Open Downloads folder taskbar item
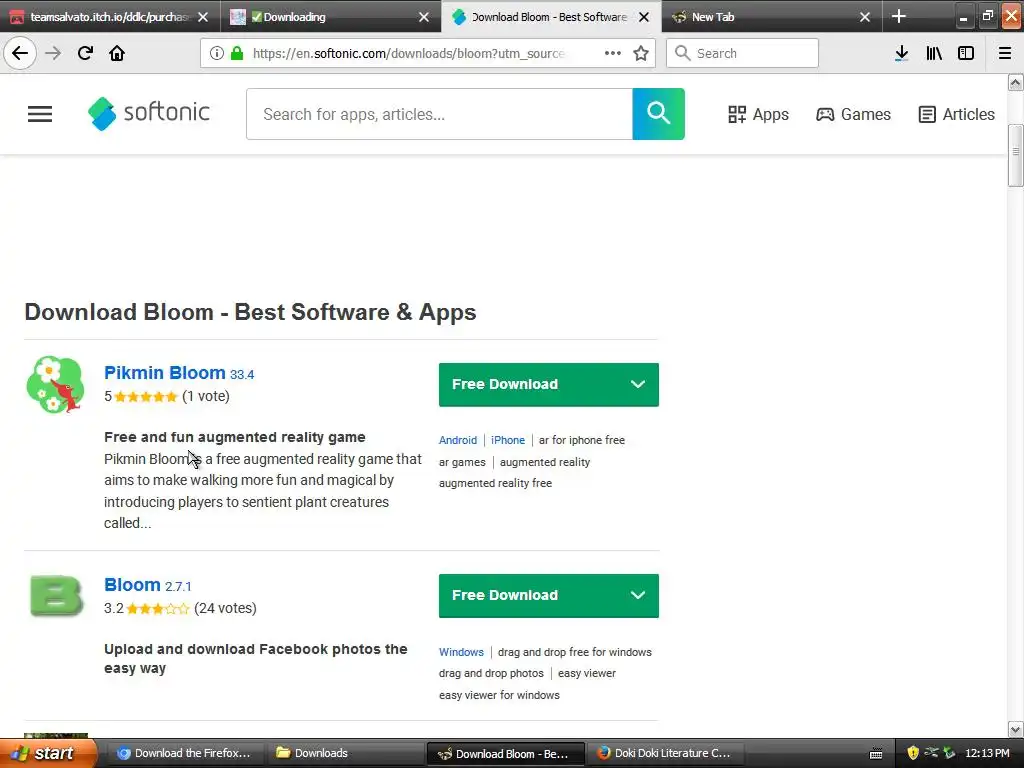The height and width of the screenshot is (768, 1024). pos(344,753)
